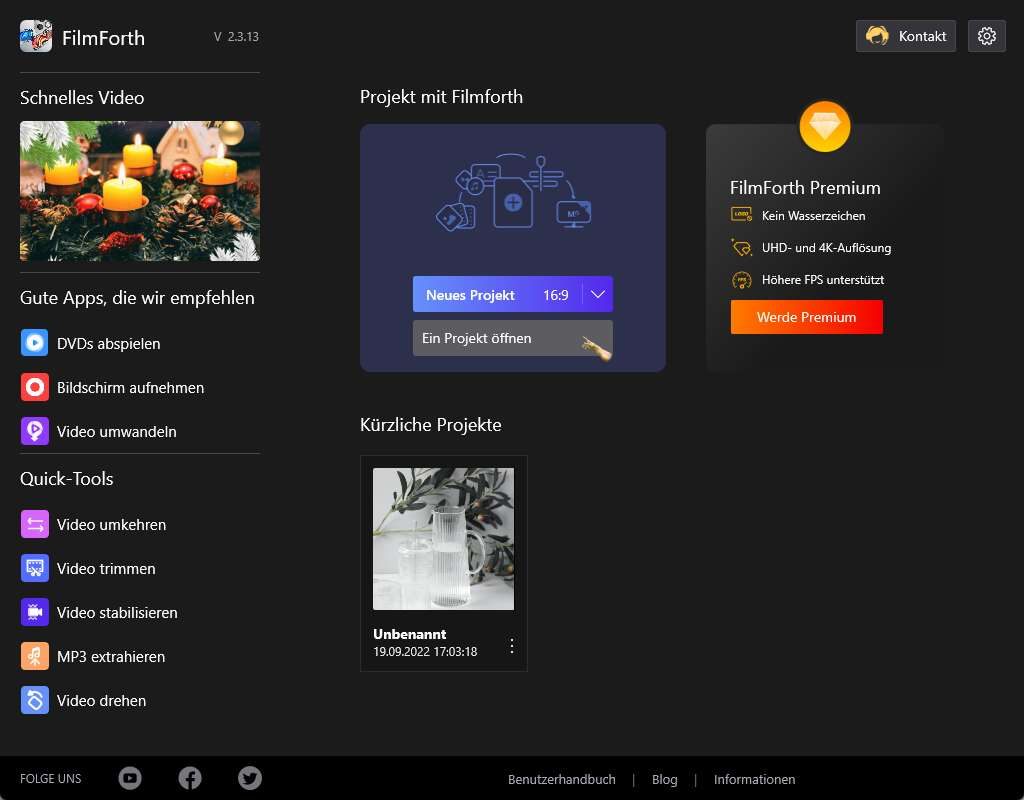Open the Informationen link

754,779
